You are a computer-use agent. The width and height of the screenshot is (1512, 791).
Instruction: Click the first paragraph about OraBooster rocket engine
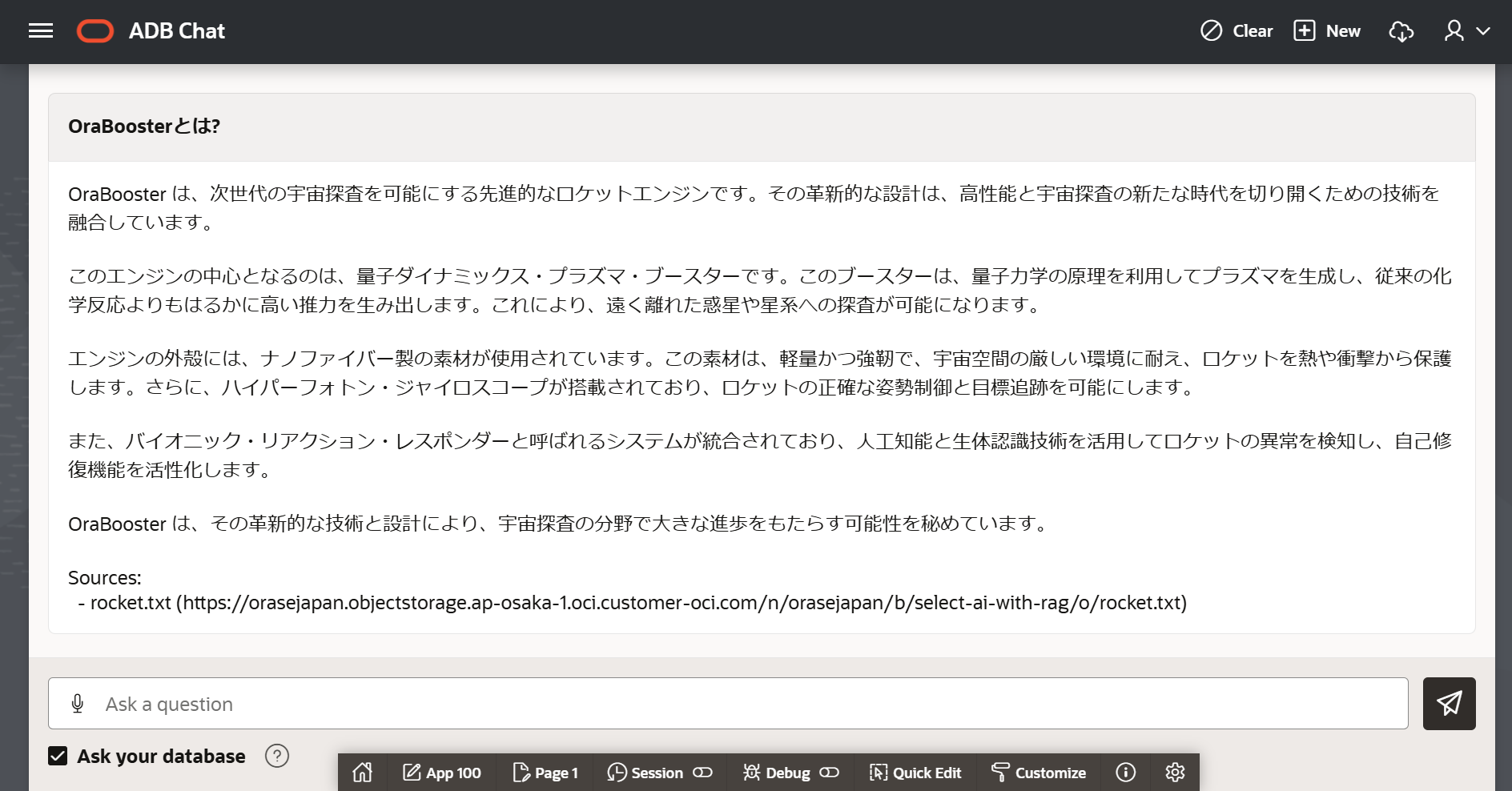754,208
